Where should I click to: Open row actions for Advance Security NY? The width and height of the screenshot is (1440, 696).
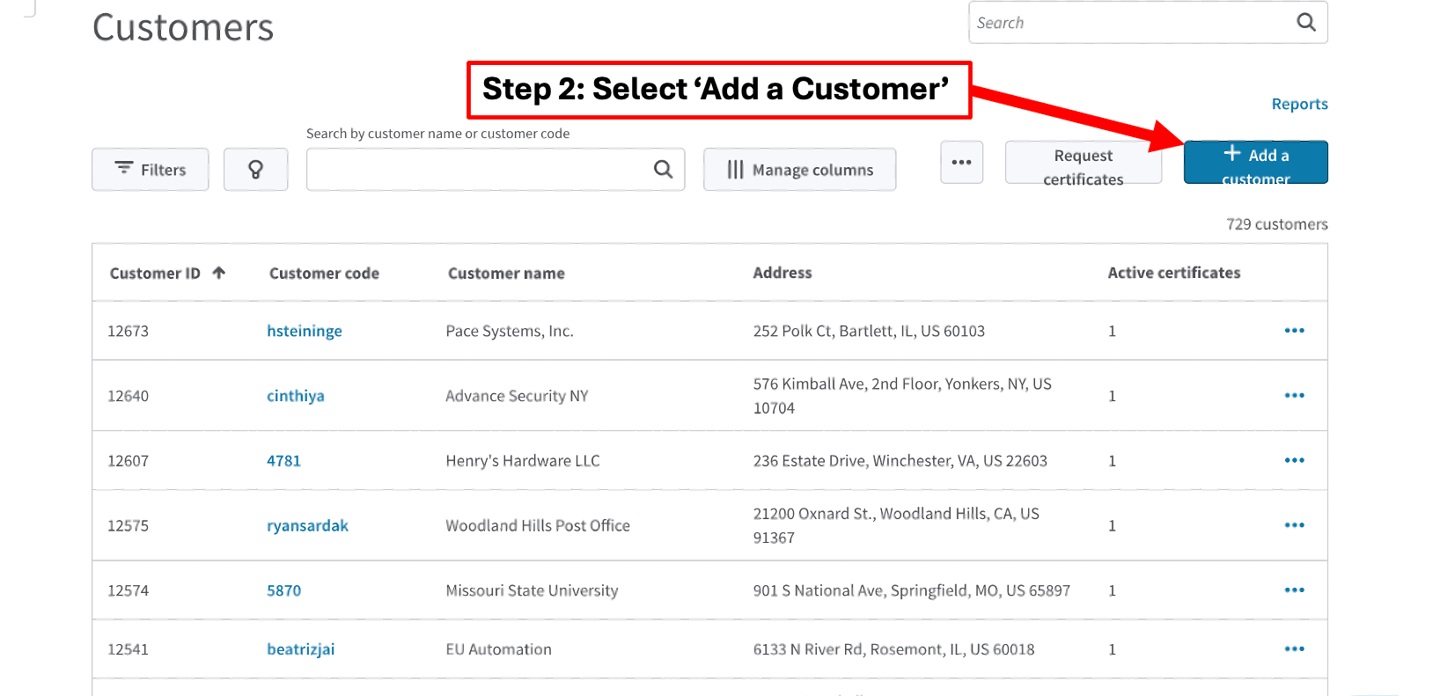[1294, 396]
